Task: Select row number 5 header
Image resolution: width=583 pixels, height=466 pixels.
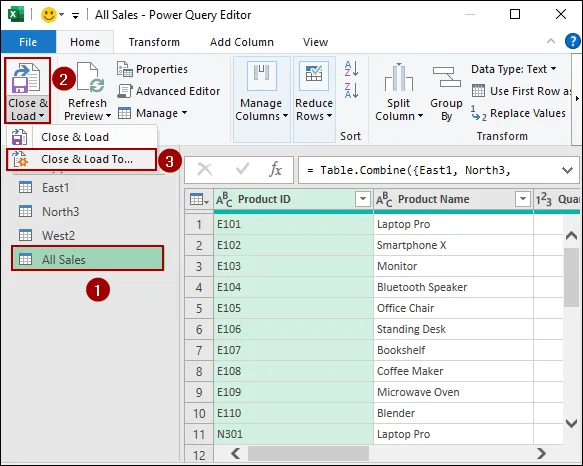Action: pyautogui.click(x=199, y=308)
